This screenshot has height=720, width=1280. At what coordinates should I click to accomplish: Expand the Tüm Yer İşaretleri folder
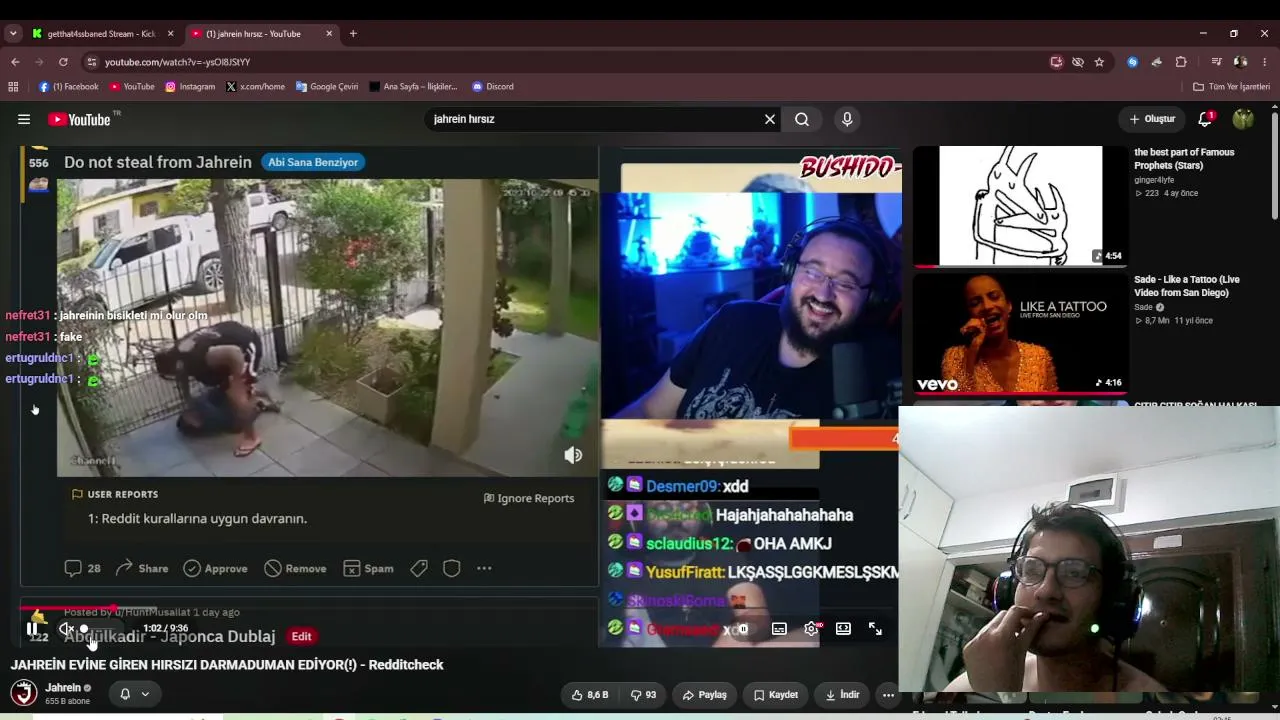[x=1231, y=87]
